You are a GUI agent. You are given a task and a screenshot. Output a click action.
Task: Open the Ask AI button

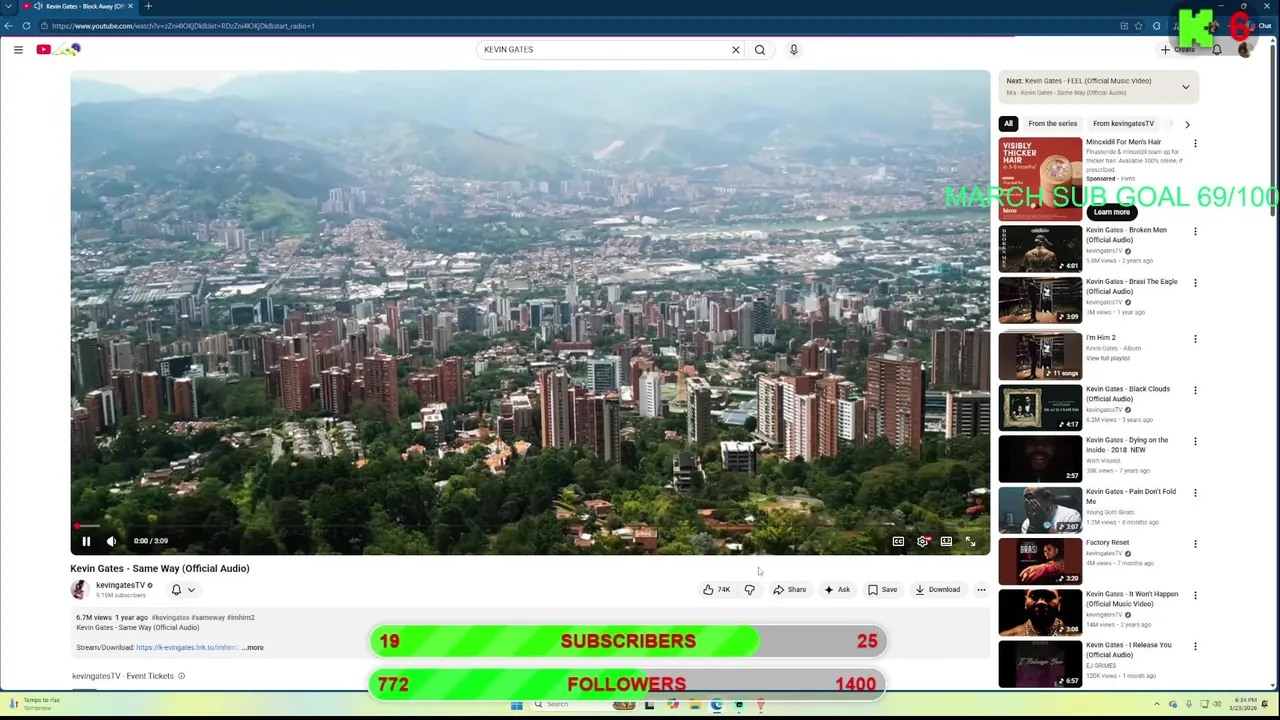(x=837, y=590)
